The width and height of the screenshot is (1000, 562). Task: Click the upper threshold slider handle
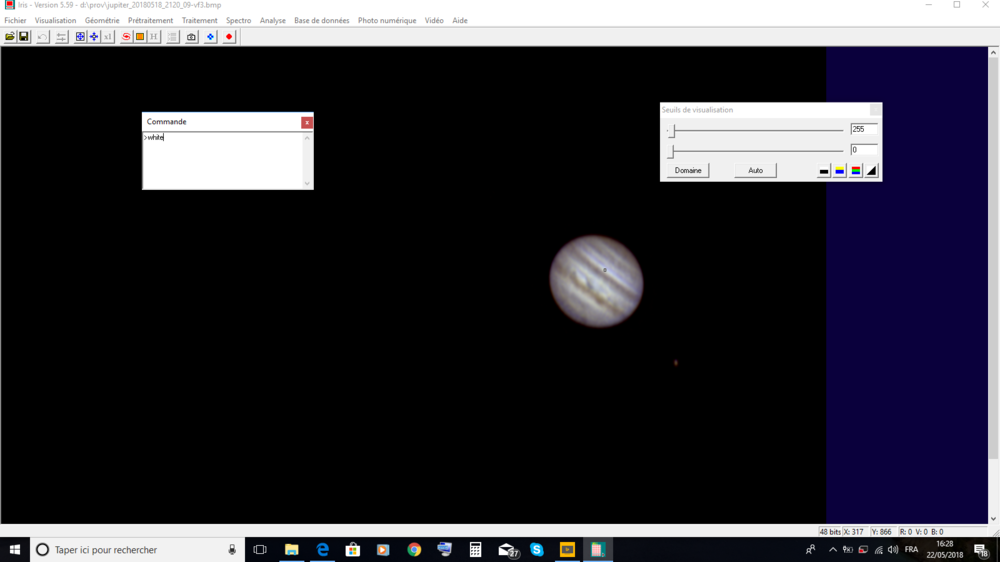672,130
